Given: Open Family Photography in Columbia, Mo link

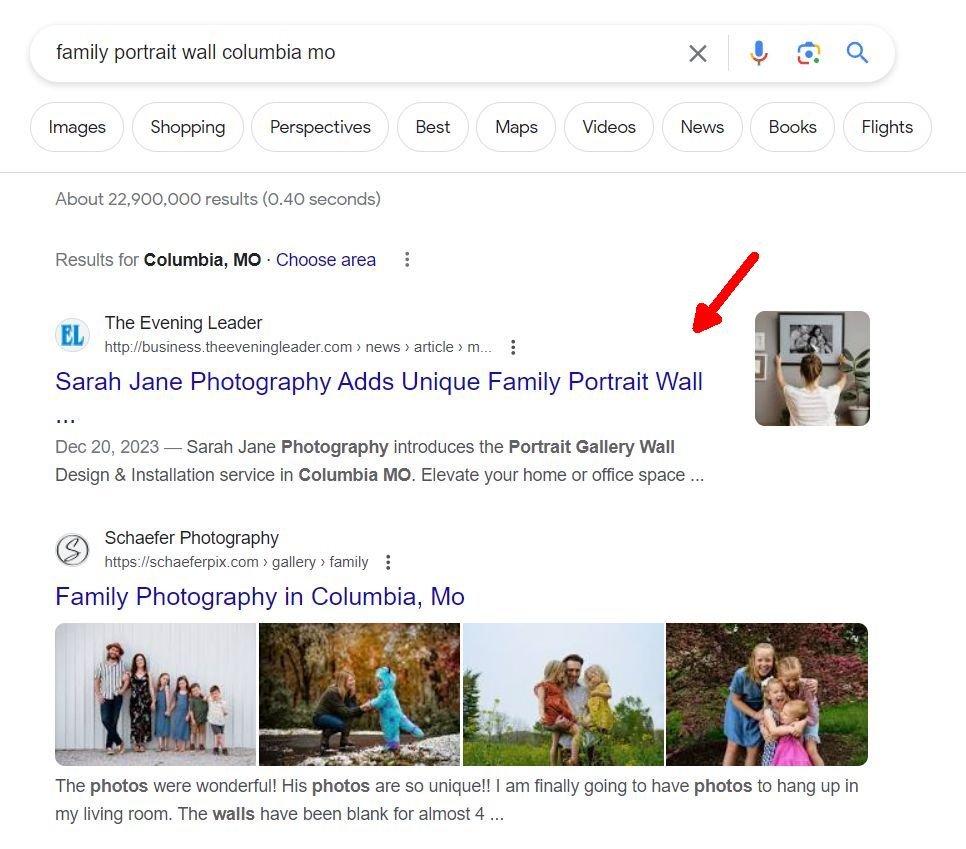Looking at the screenshot, I should pyautogui.click(x=260, y=597).
